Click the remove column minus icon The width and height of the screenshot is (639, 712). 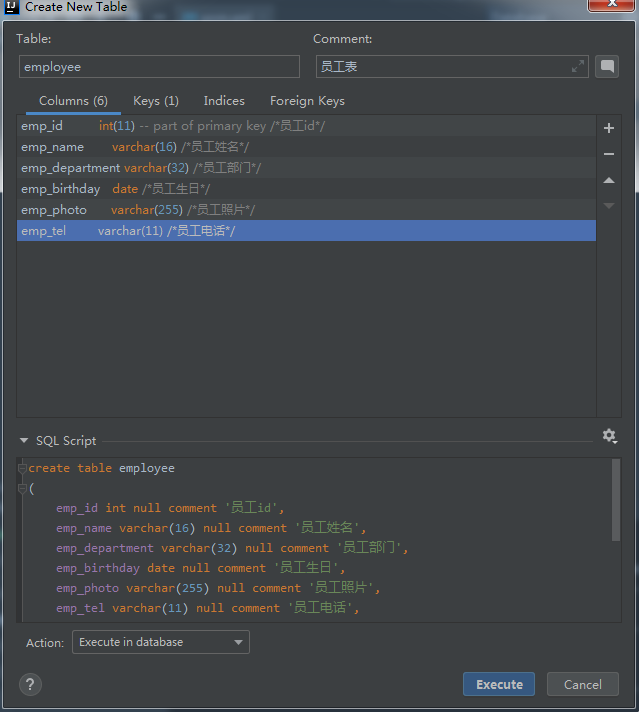(609, 154)
